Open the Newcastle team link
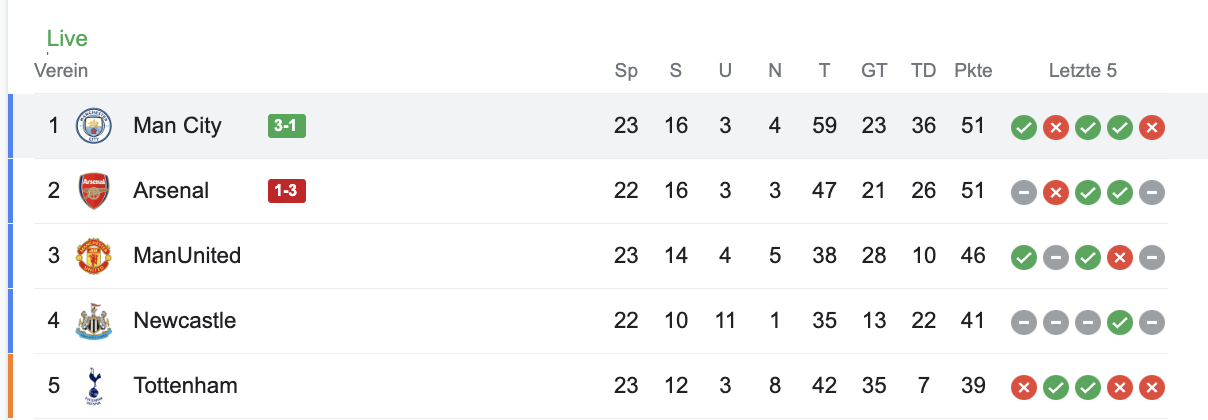 click(x=184, y=321)
